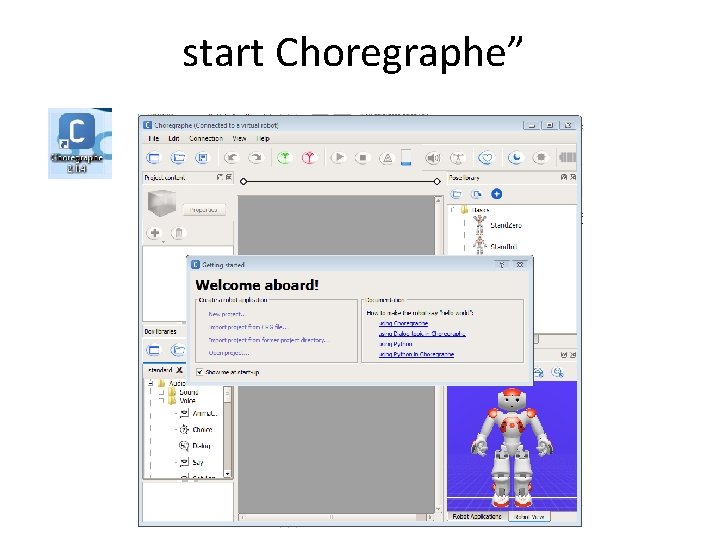Image resolution: width=720 pixels, height=540 pixels.
Task: Switch to the Robot Applications tab
Action: (x=477, y=517)
